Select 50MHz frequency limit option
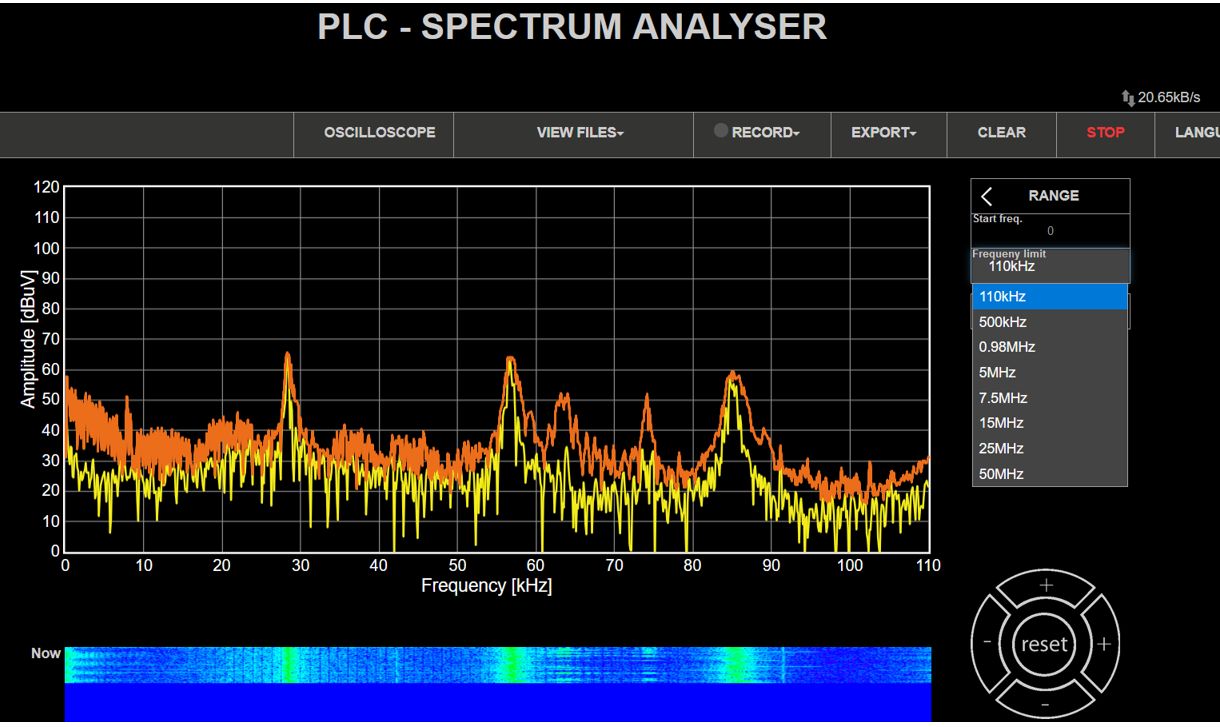Screen dimensions: 1220x727 [1049, 474]
